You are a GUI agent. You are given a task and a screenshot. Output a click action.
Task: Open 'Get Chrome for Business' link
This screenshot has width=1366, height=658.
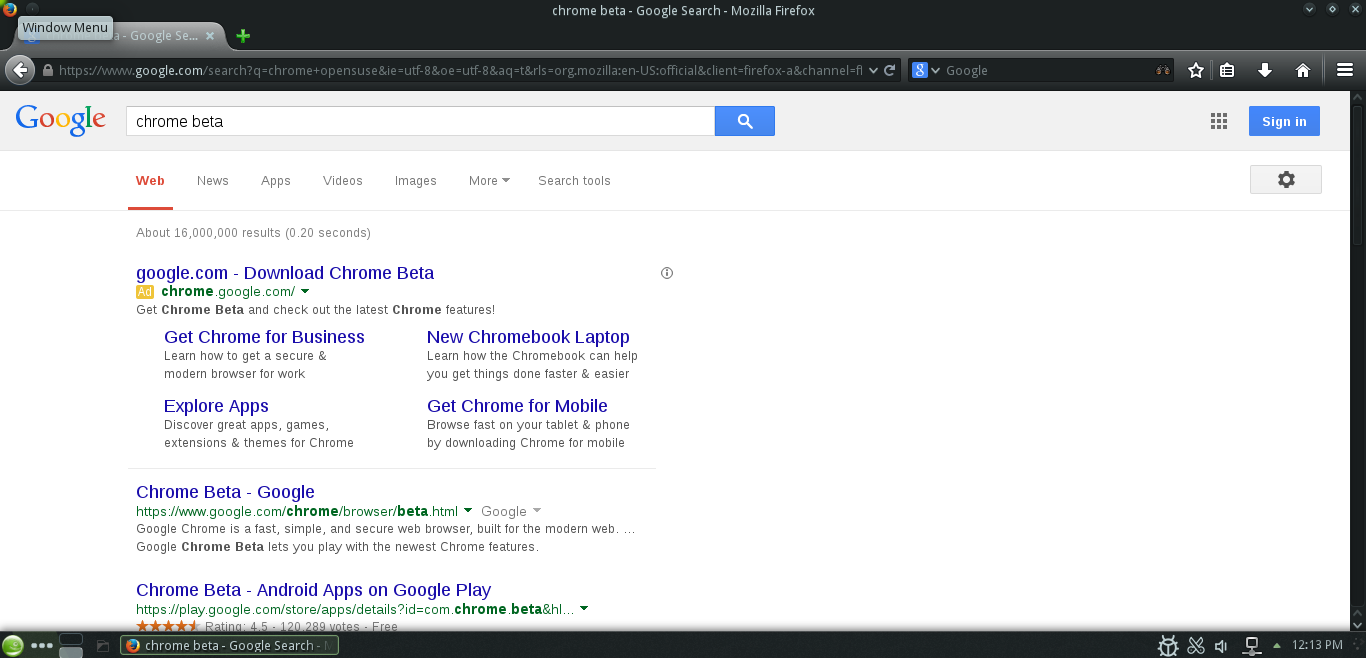coord(264,337)
